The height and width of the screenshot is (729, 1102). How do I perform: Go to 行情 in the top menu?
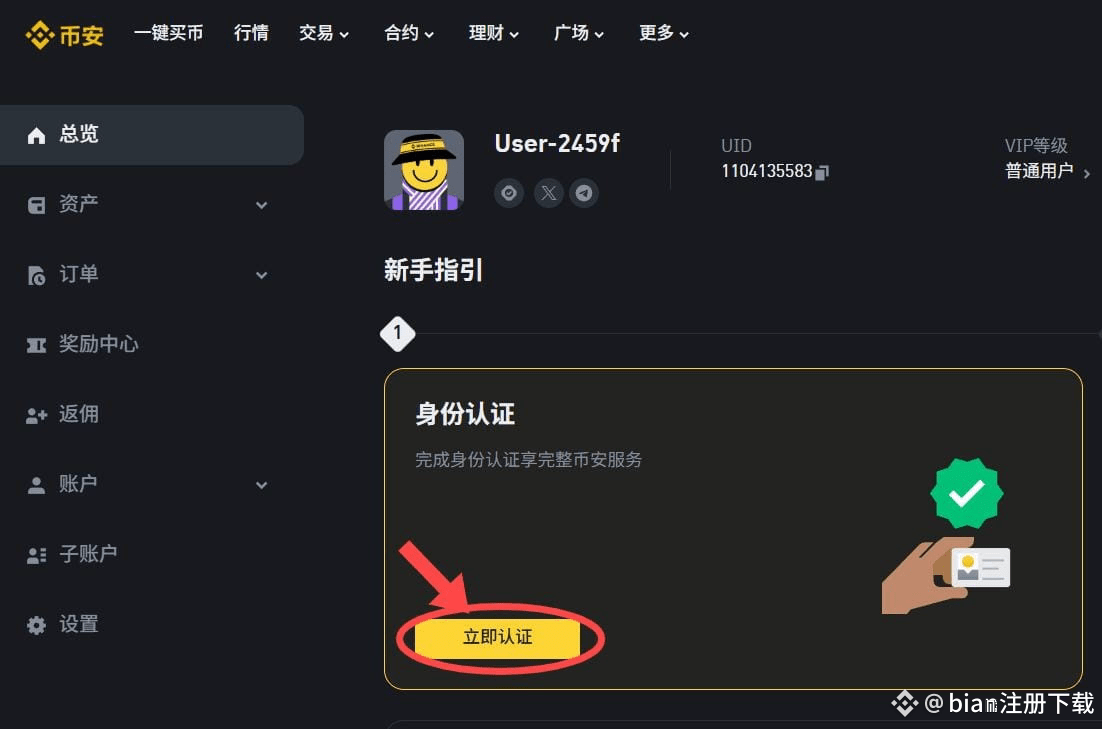pos(251,33)
